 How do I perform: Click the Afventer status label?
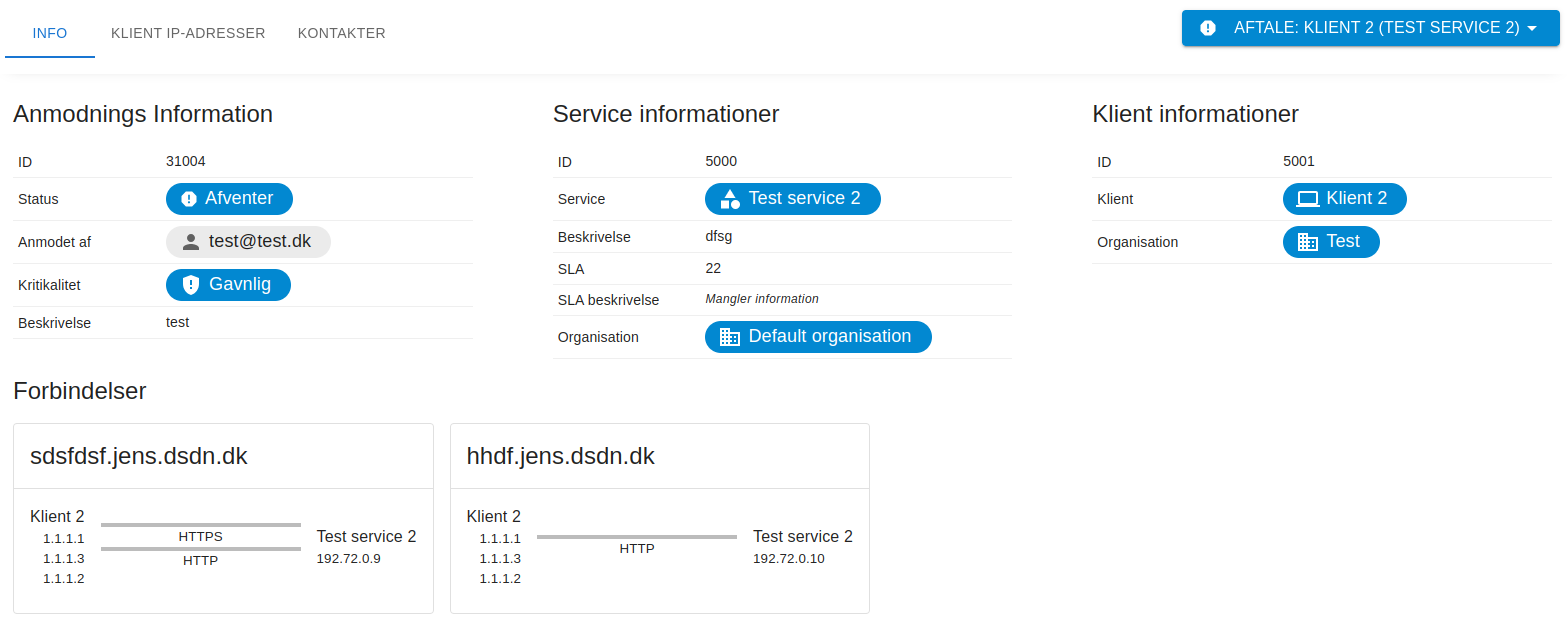coord(239,198)
